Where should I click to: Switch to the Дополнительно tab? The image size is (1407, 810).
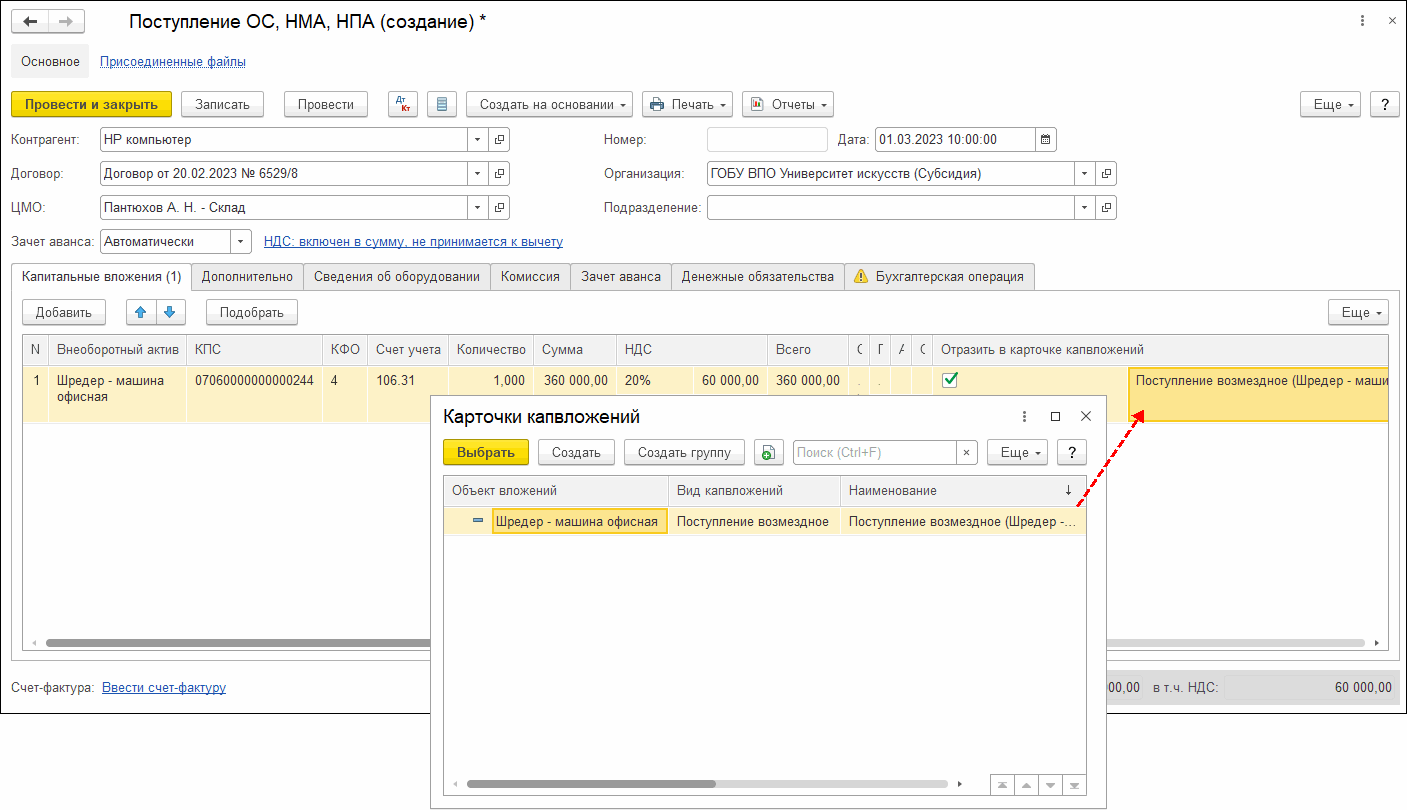coord(247,277)
